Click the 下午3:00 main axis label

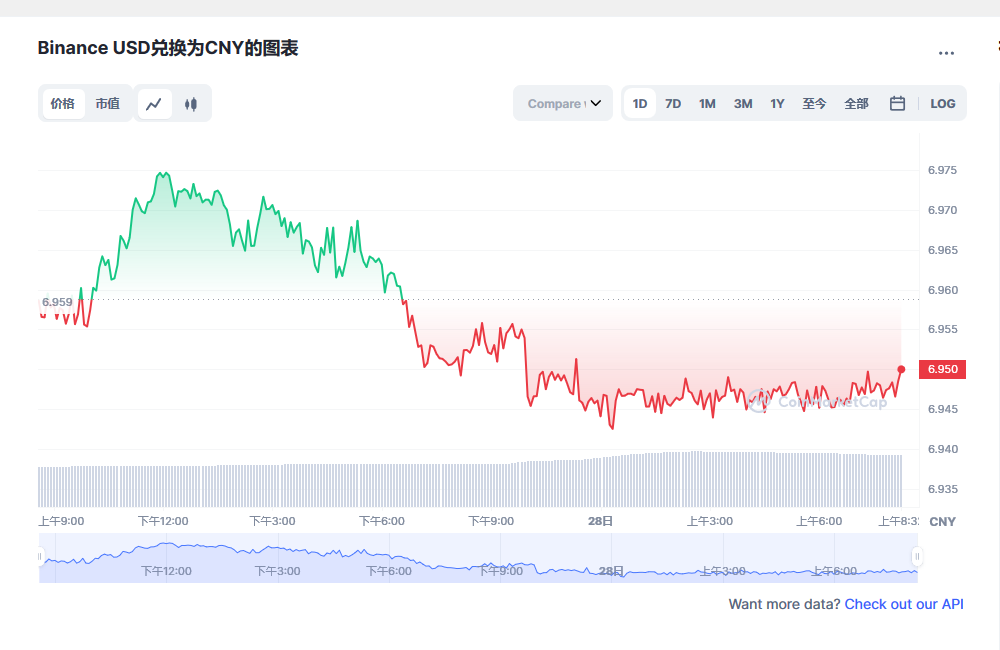[x=272, y=521]
